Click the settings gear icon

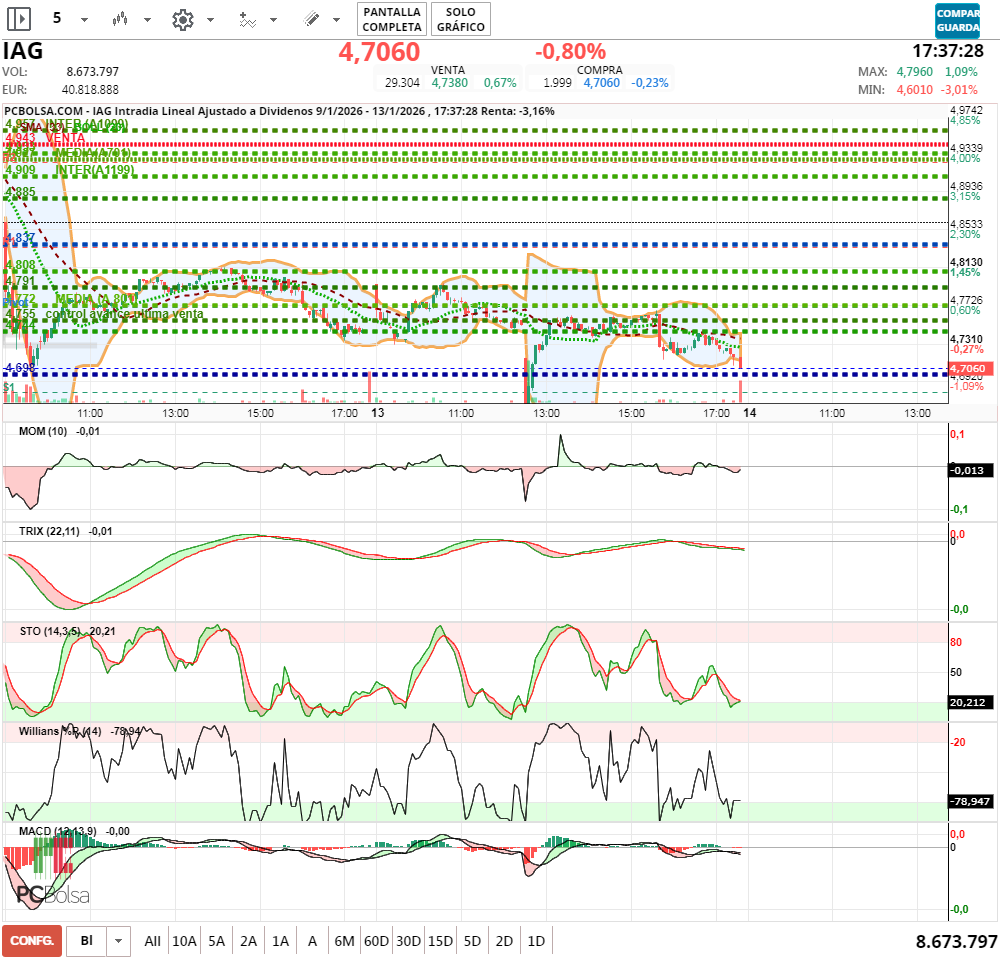182,19
